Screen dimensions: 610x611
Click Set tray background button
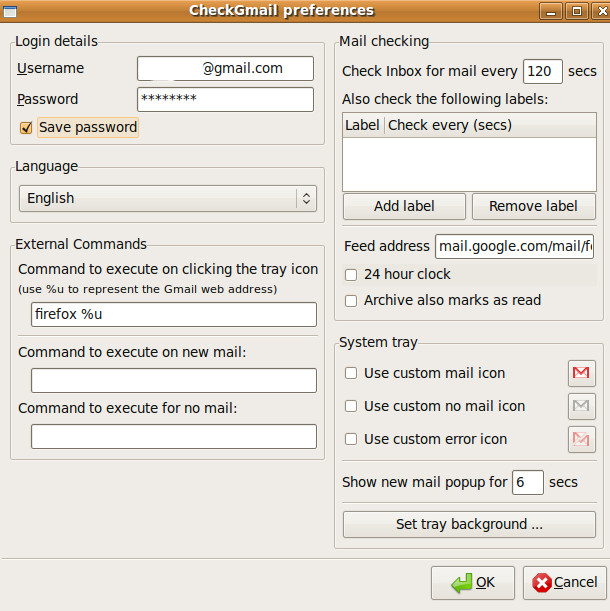tap(469, 524)
